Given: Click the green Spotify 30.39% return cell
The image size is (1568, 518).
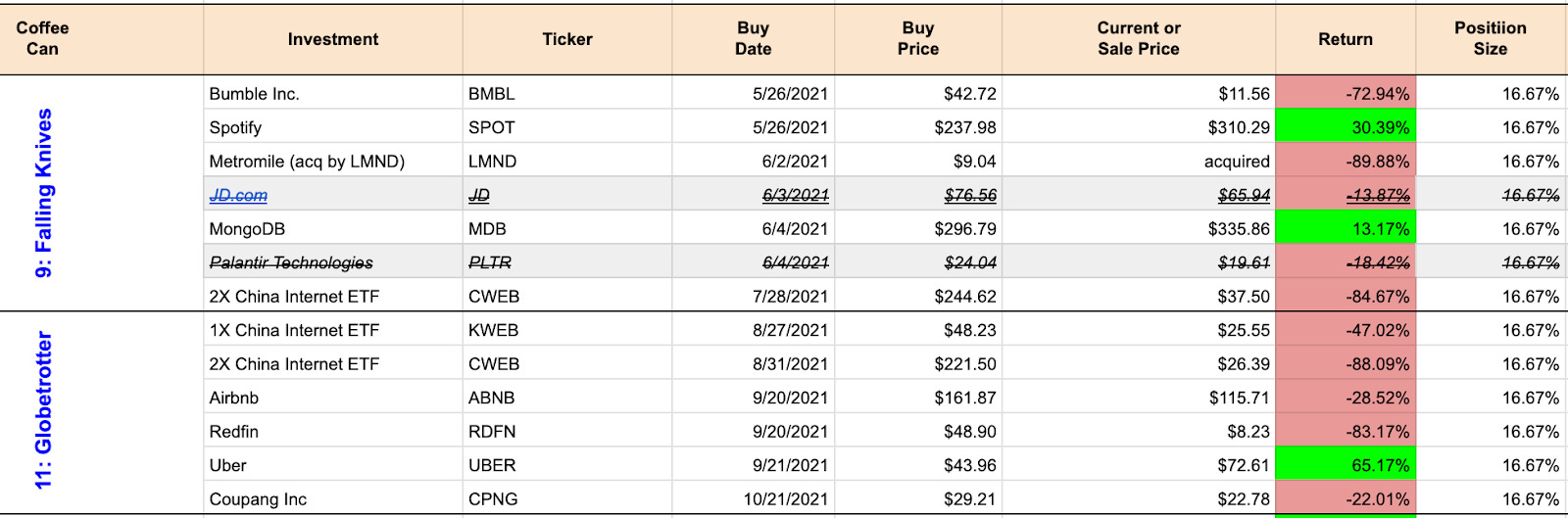Looking at the screenshot, I should [x=1346, y=127].
